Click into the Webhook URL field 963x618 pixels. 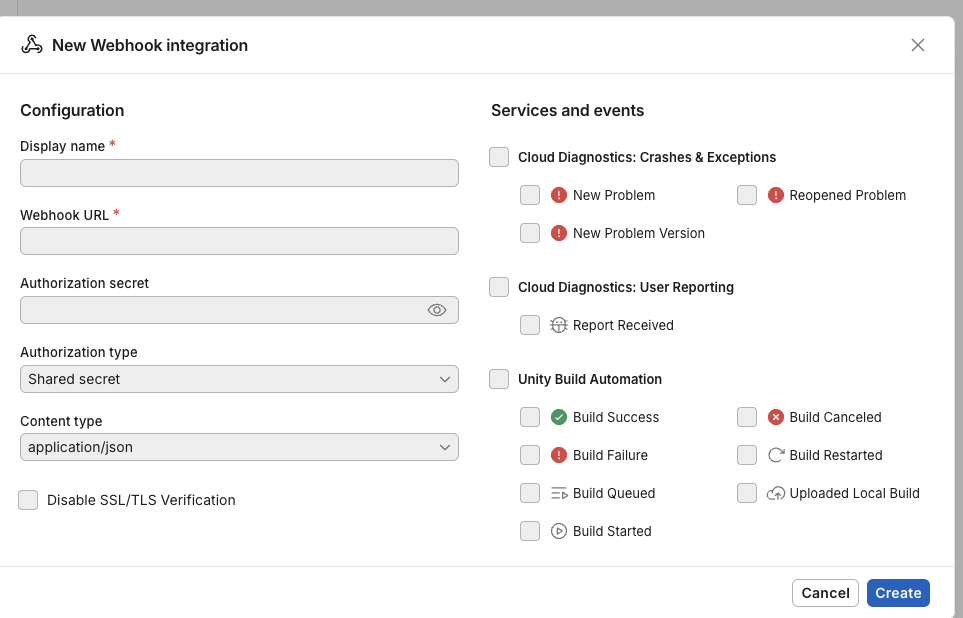click(x=239, y=241)
